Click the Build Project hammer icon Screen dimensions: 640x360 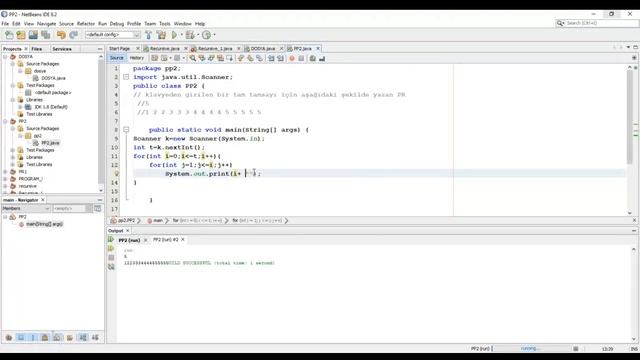coord(149,35)
